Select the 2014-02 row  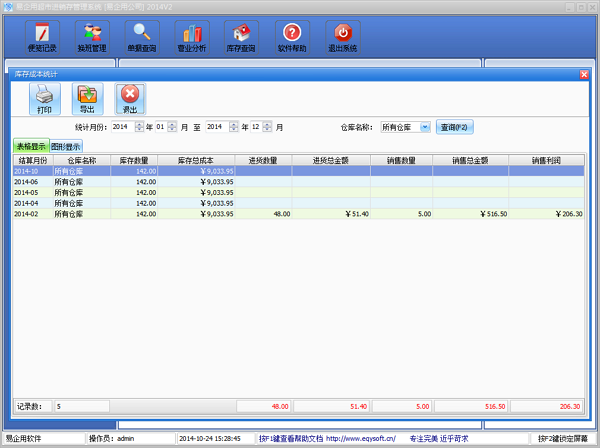pos(298,214)
